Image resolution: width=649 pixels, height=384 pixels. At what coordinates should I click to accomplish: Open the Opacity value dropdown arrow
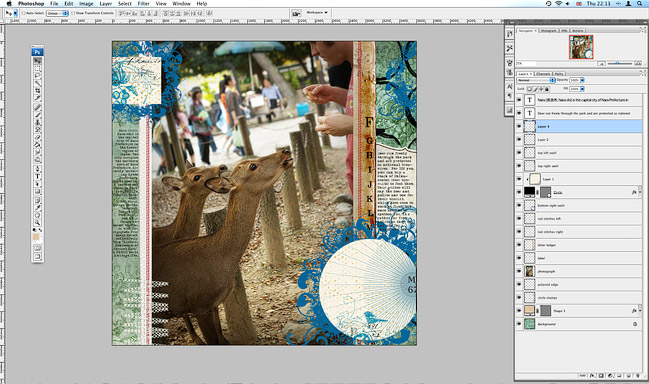click(582, 80)
